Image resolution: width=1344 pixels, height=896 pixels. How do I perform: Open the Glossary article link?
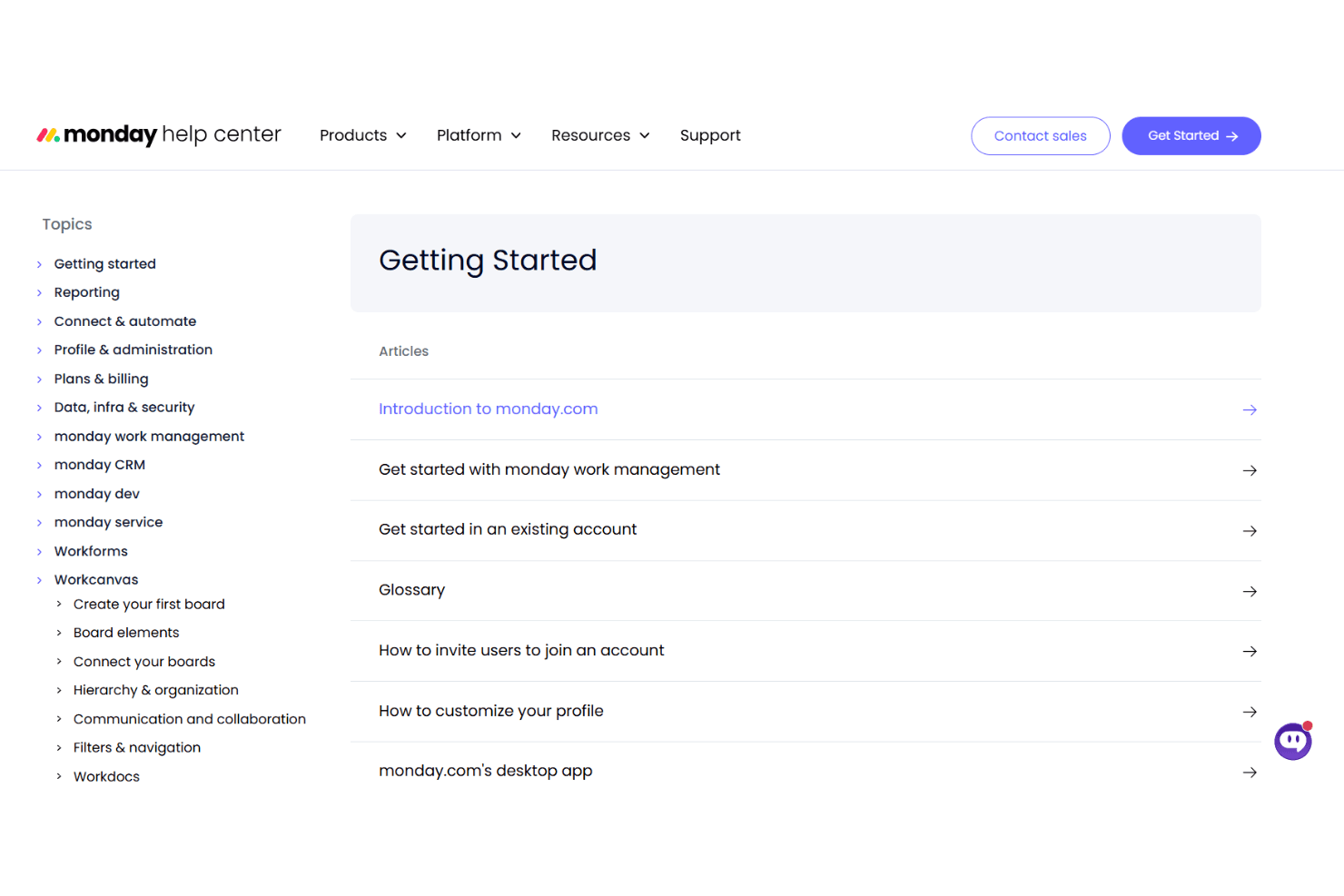[x=412, y=591]
